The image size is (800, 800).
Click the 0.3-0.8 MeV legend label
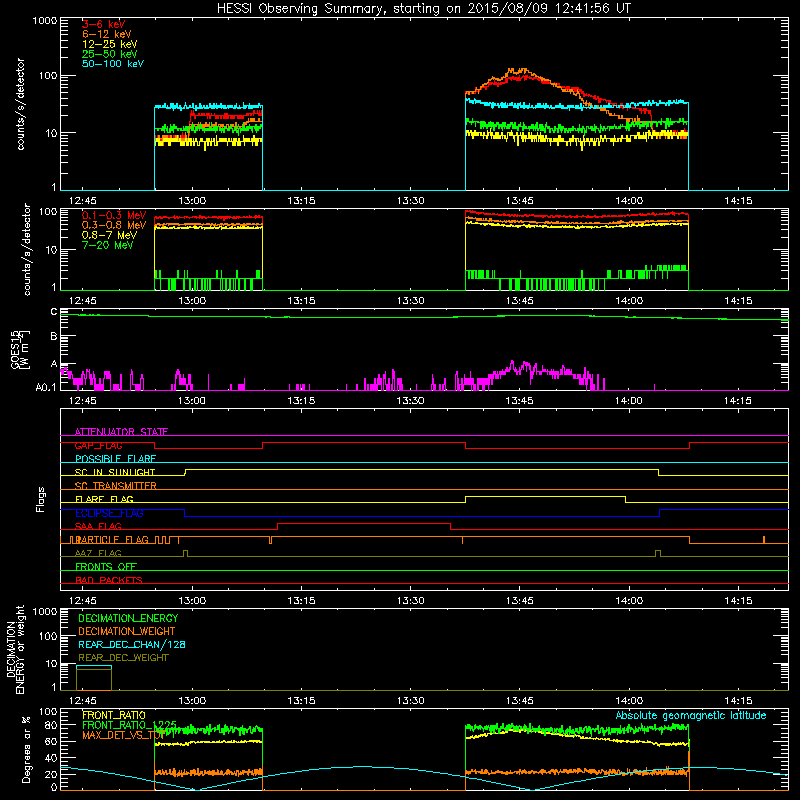tap(114, 225)
